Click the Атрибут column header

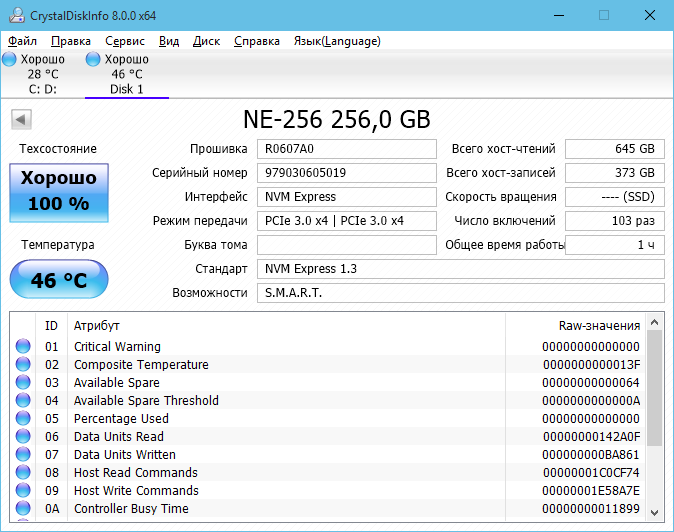(x=286, y=326)
